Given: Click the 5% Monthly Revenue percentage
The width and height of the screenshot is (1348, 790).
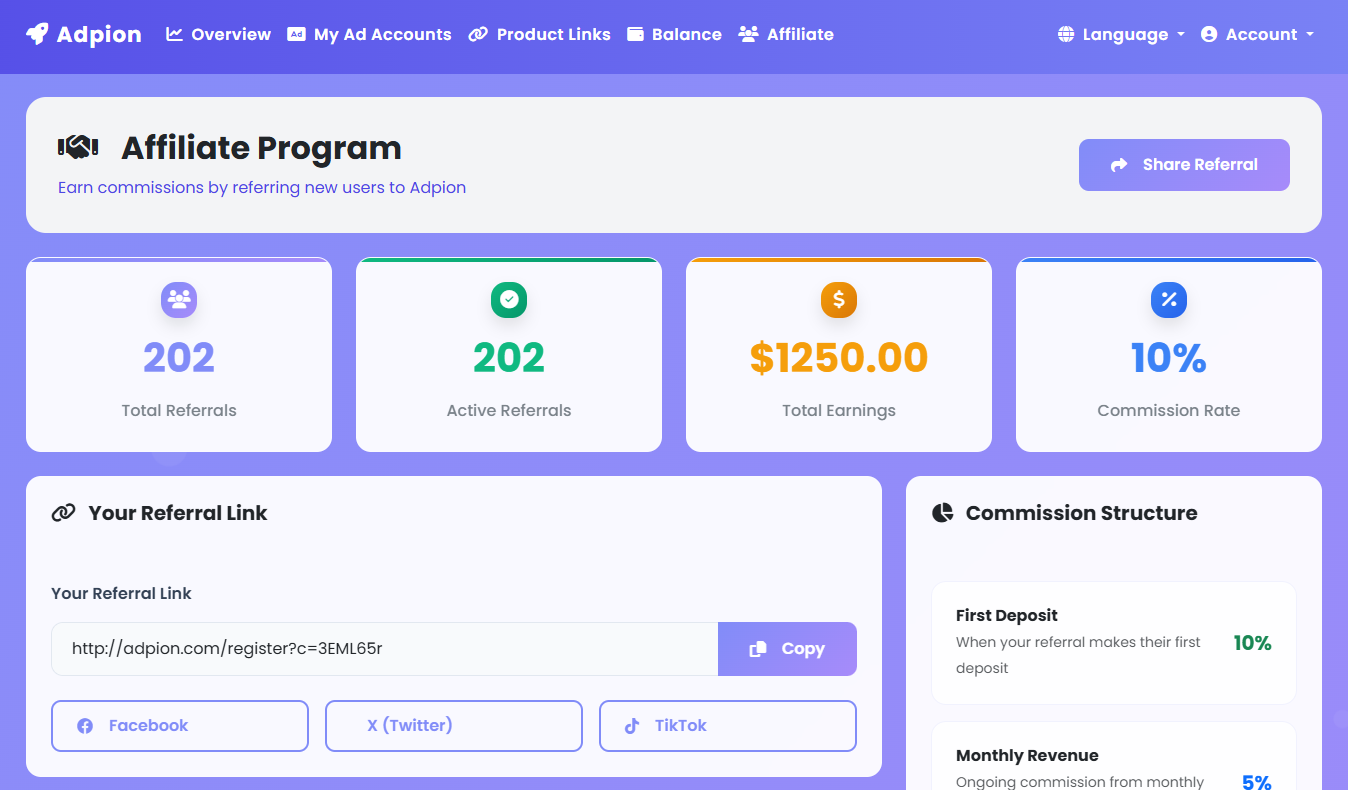Looking at the screenshot, I should click(1257, 783).
